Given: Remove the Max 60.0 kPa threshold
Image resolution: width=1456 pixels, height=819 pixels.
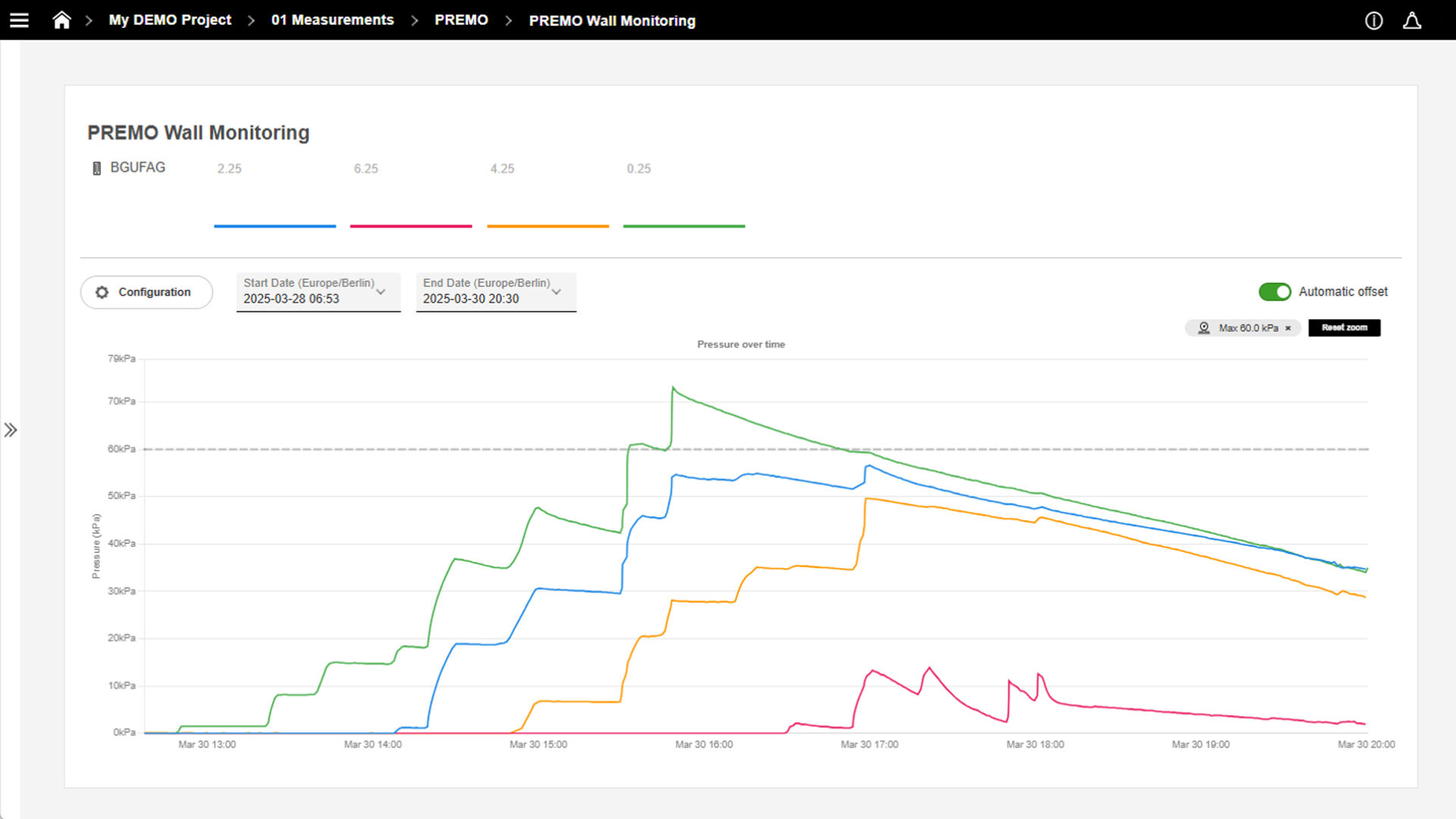Looking at the screenshot, I should coord(1288,328).
